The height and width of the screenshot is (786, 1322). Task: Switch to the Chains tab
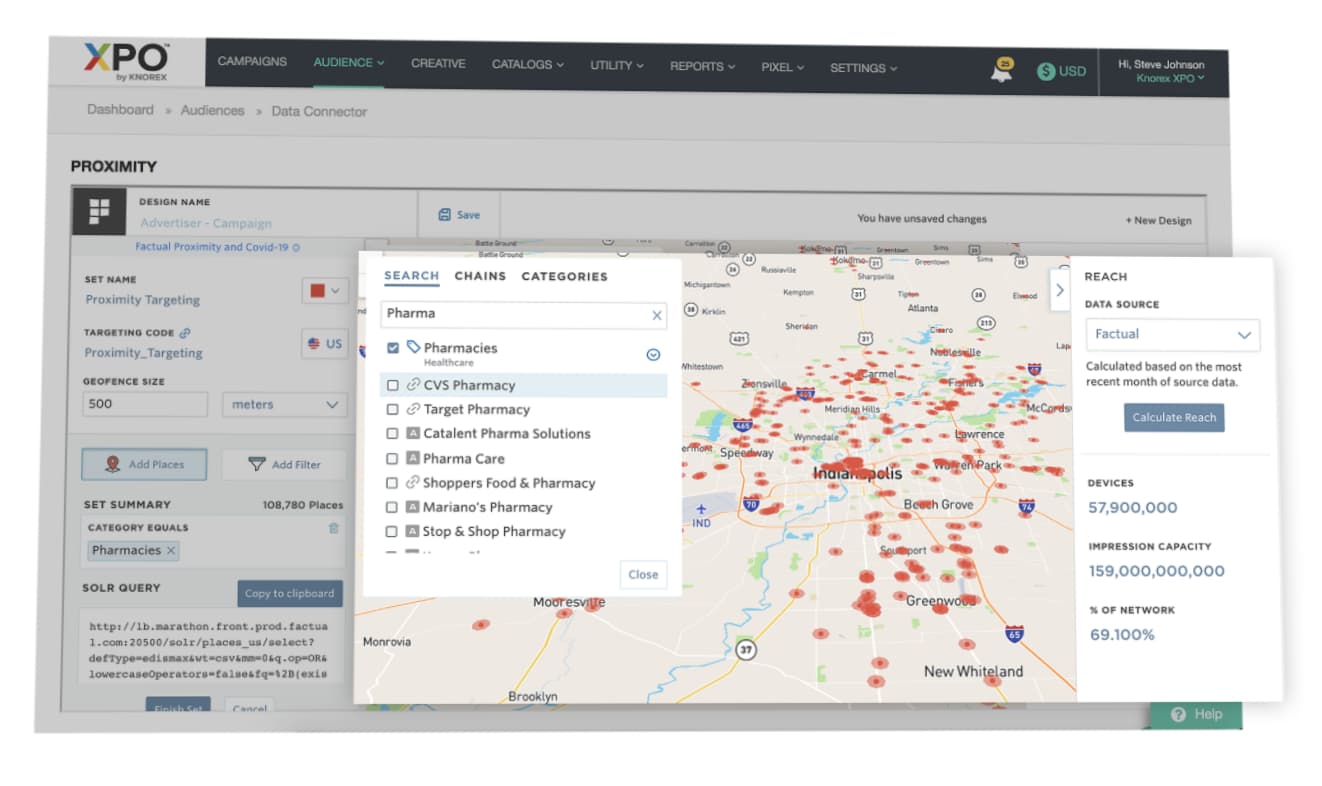point(480,276)
